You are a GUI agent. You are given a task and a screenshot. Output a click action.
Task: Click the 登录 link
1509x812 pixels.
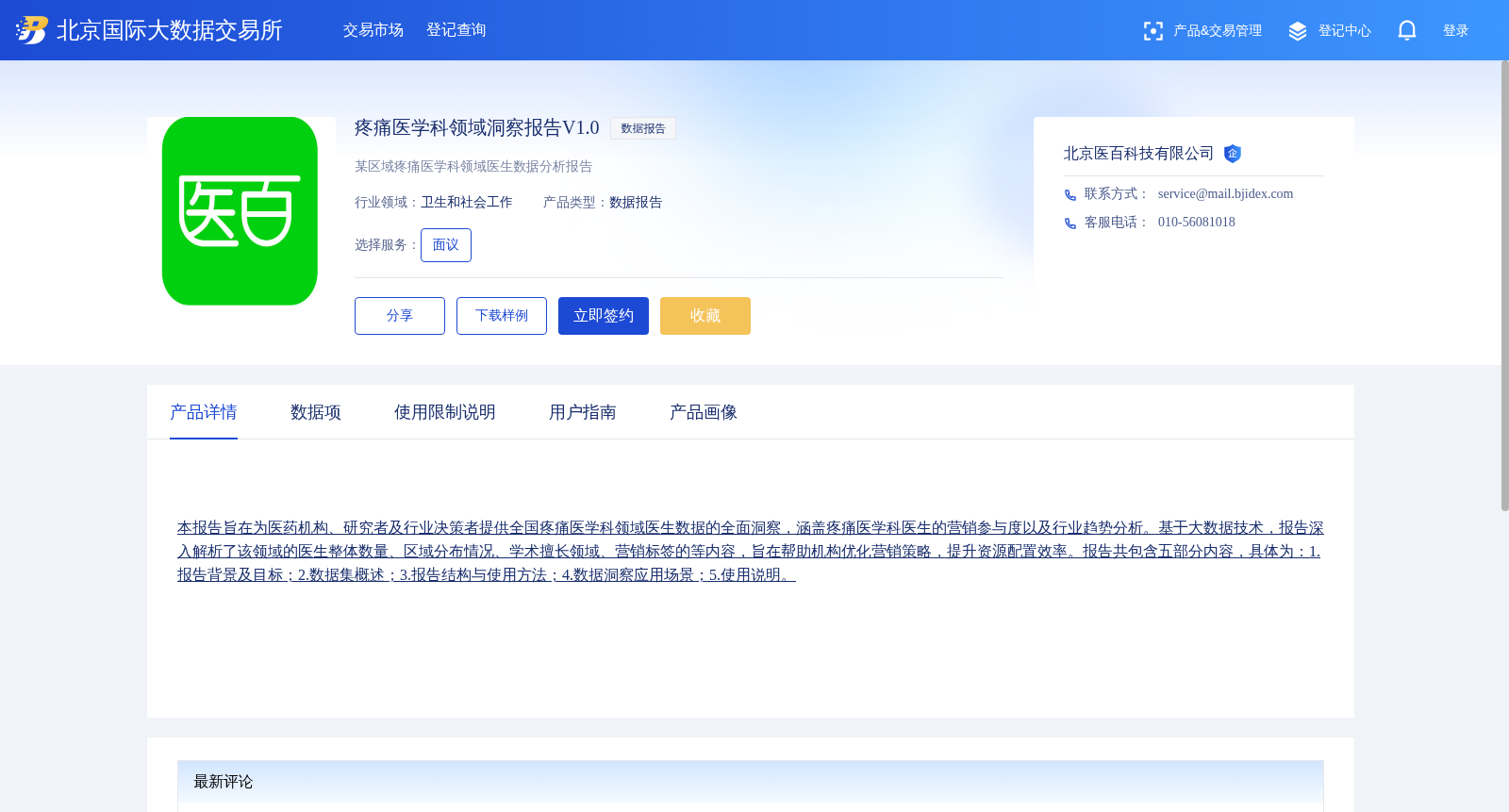(x=1456, y=31)
